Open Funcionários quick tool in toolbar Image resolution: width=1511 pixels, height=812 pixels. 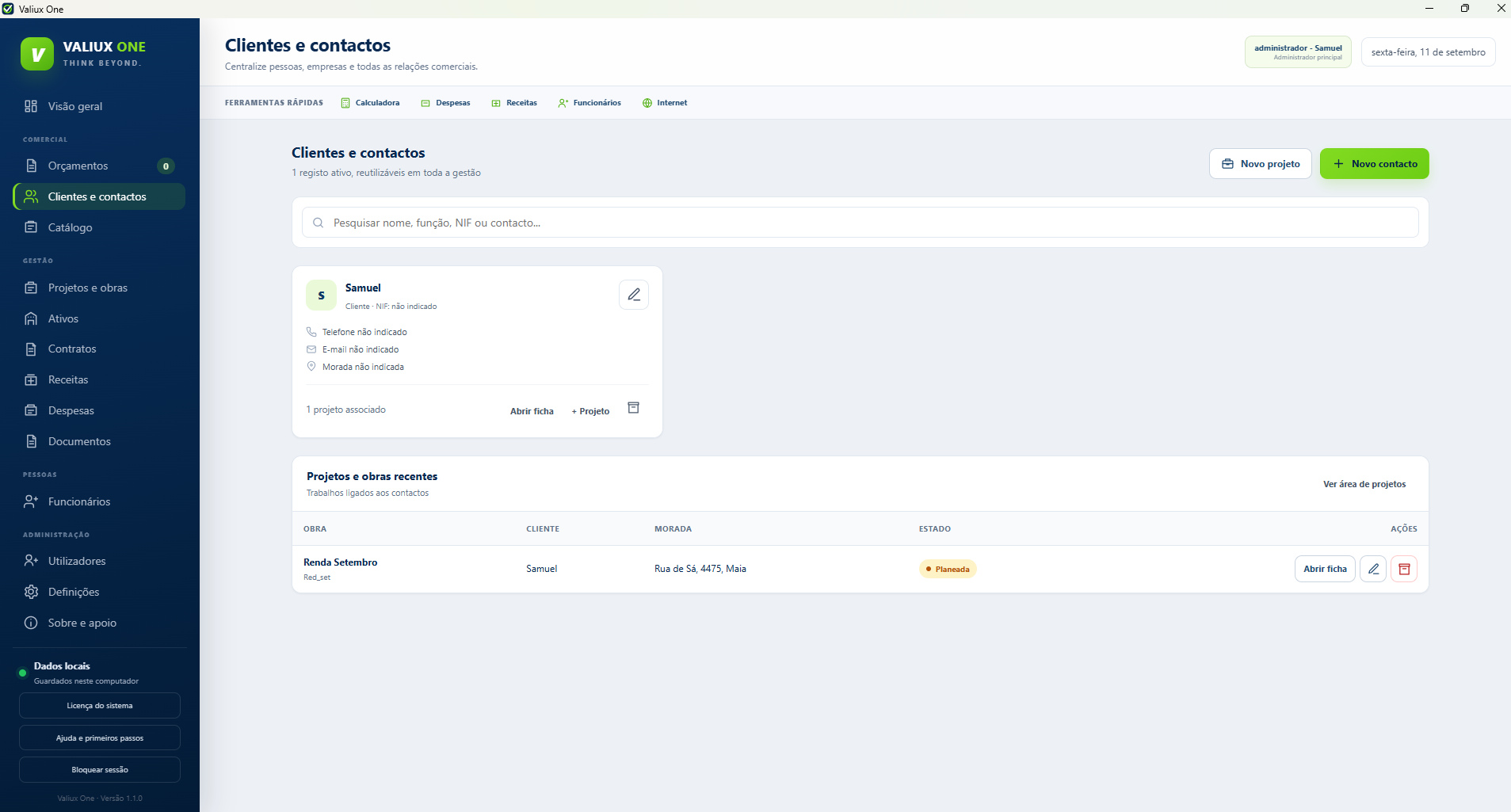pyautogui.click(x=590, y=103)
